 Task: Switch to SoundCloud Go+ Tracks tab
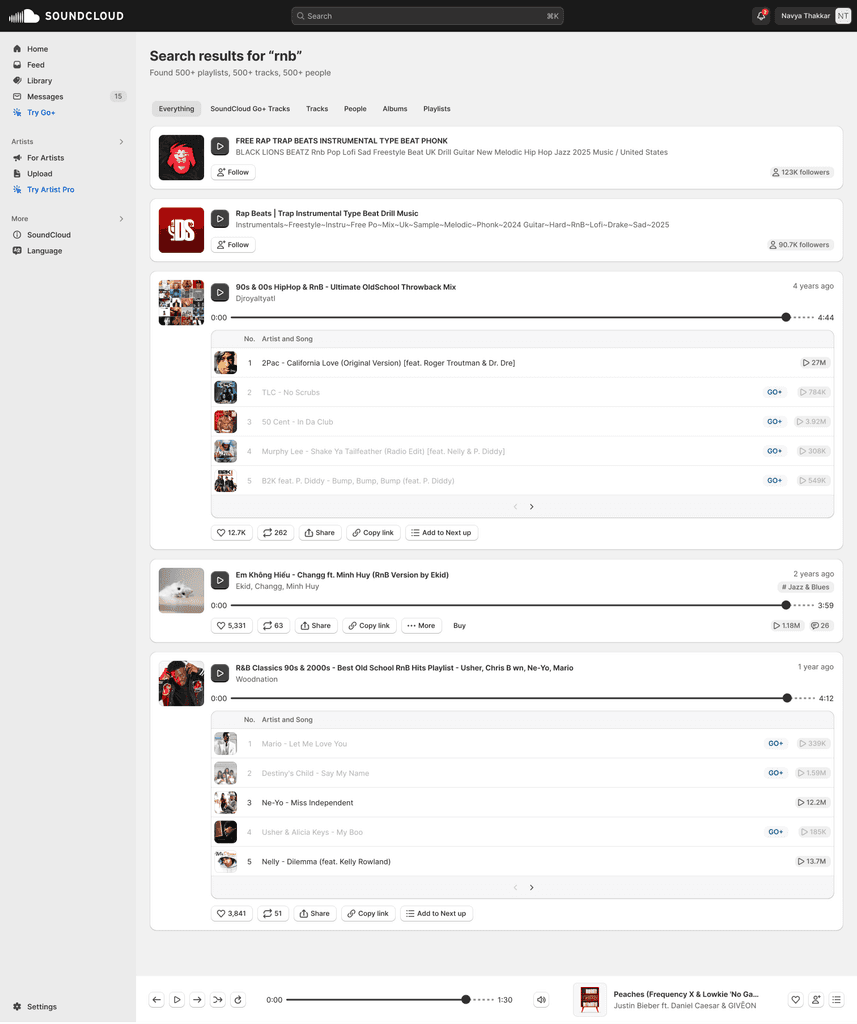click(250, 109)
